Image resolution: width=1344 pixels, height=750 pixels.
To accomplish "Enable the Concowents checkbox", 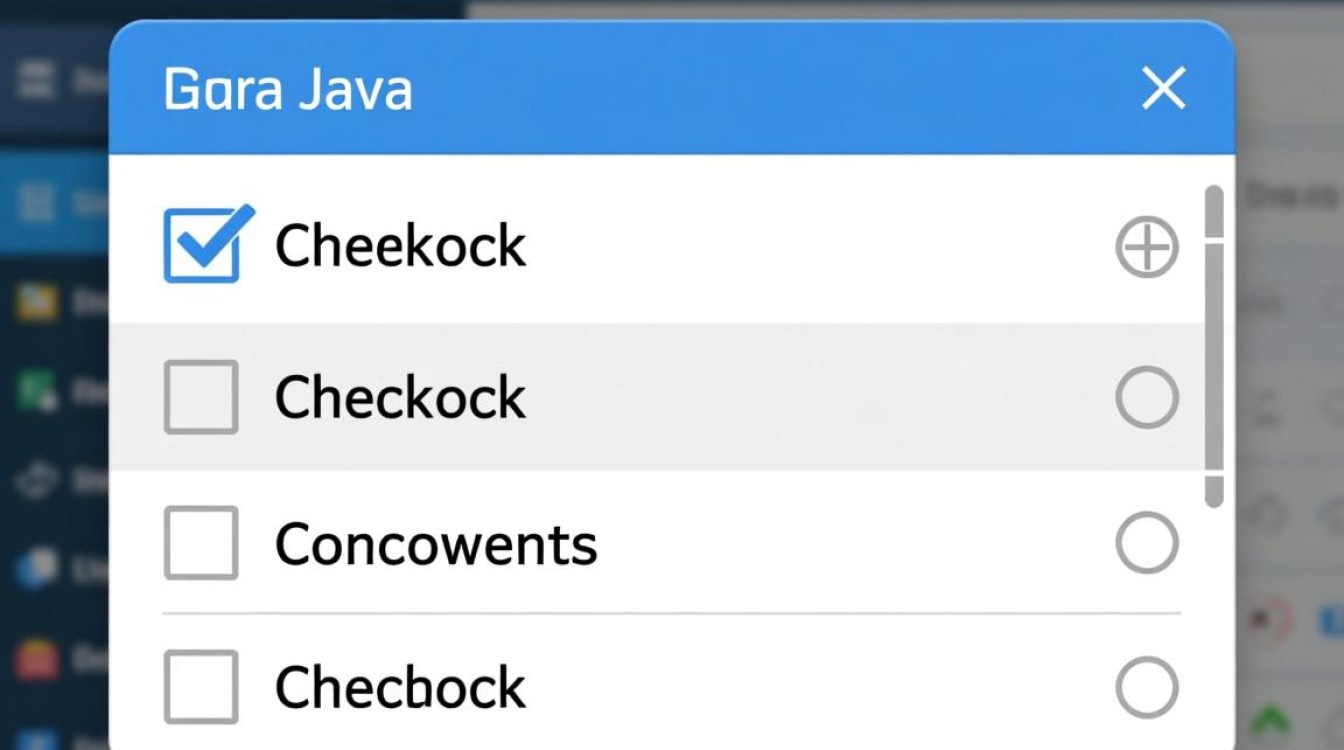I will 200,543.
